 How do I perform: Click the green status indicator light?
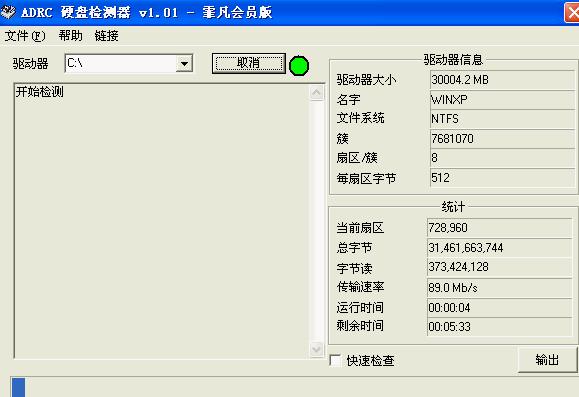[x=299, y=66]
